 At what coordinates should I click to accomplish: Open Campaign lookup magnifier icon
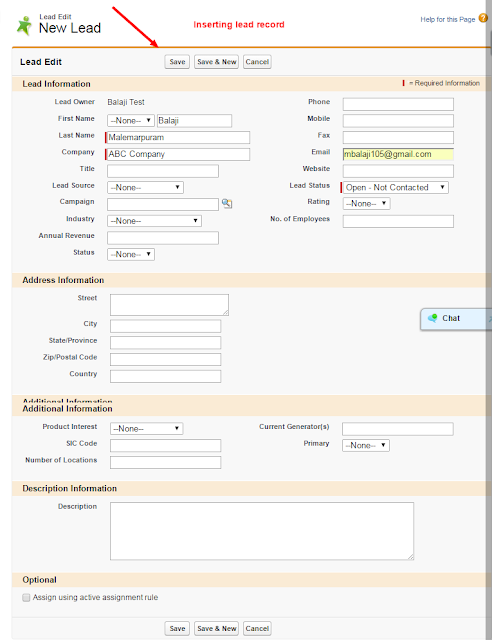[x=227, y=203]
